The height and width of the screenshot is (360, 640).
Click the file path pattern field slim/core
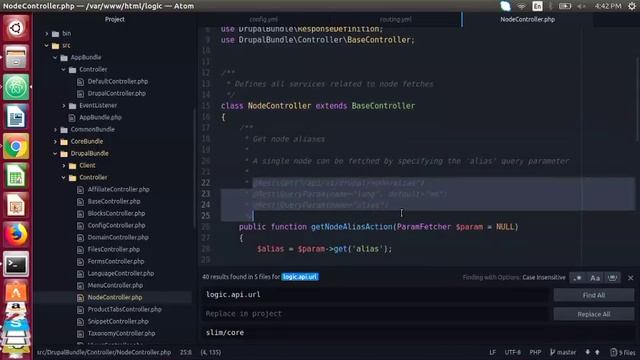[x=418, y=333]
